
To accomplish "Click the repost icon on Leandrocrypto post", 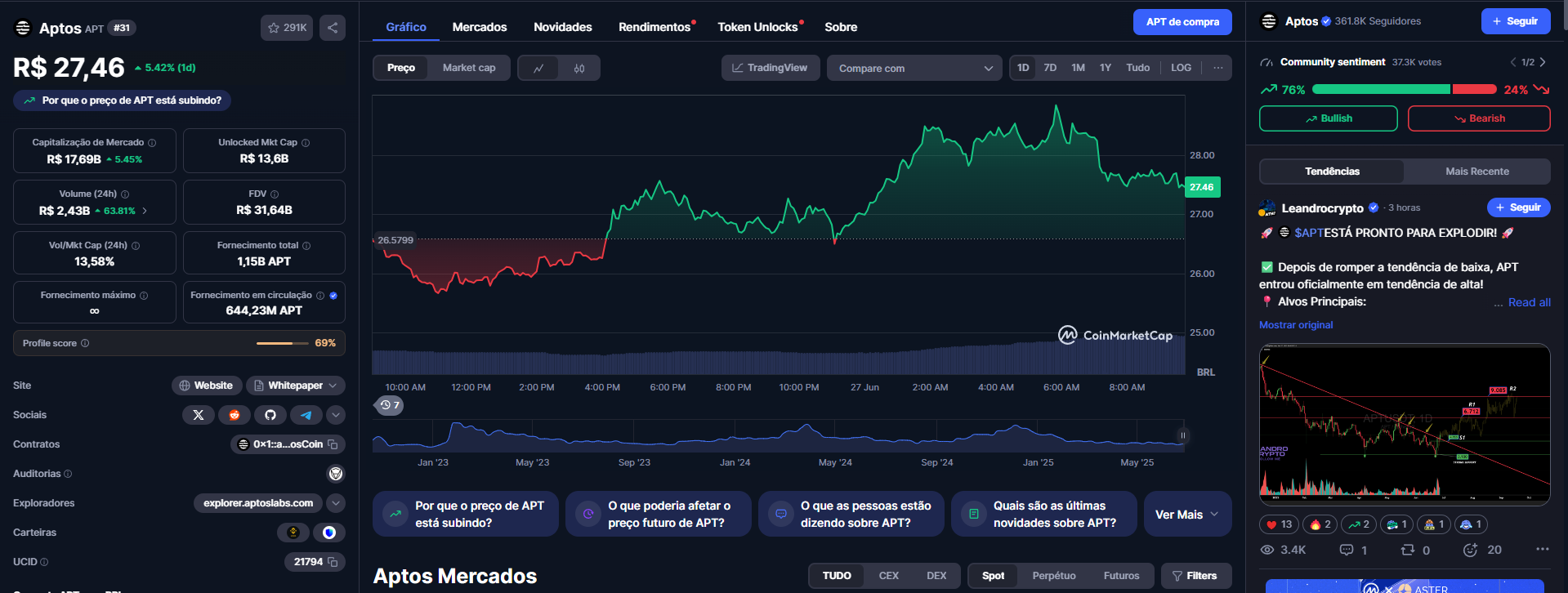I will point(1408,550).
